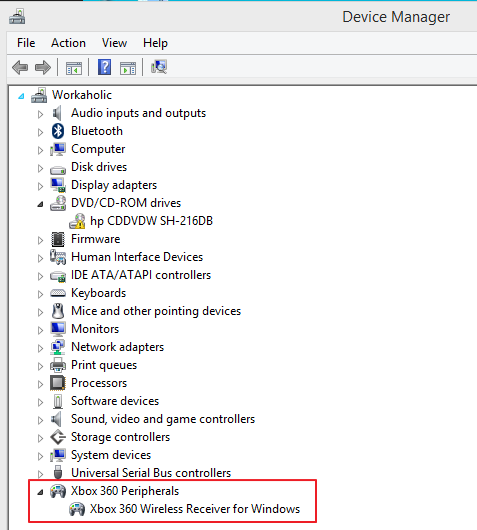Select the Bluetooth category icon

coord(58,131)
